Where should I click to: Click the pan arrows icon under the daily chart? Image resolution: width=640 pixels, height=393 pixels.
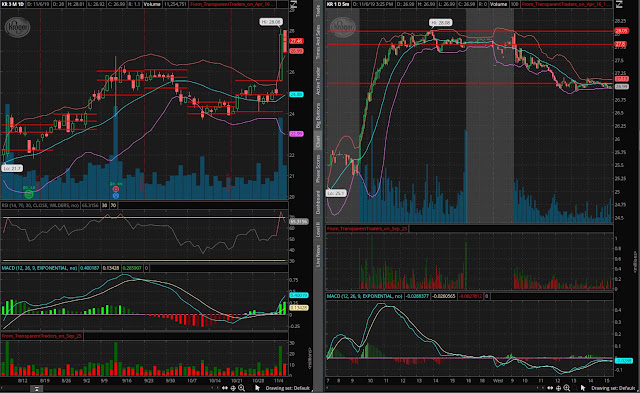(x=224, y=388)
